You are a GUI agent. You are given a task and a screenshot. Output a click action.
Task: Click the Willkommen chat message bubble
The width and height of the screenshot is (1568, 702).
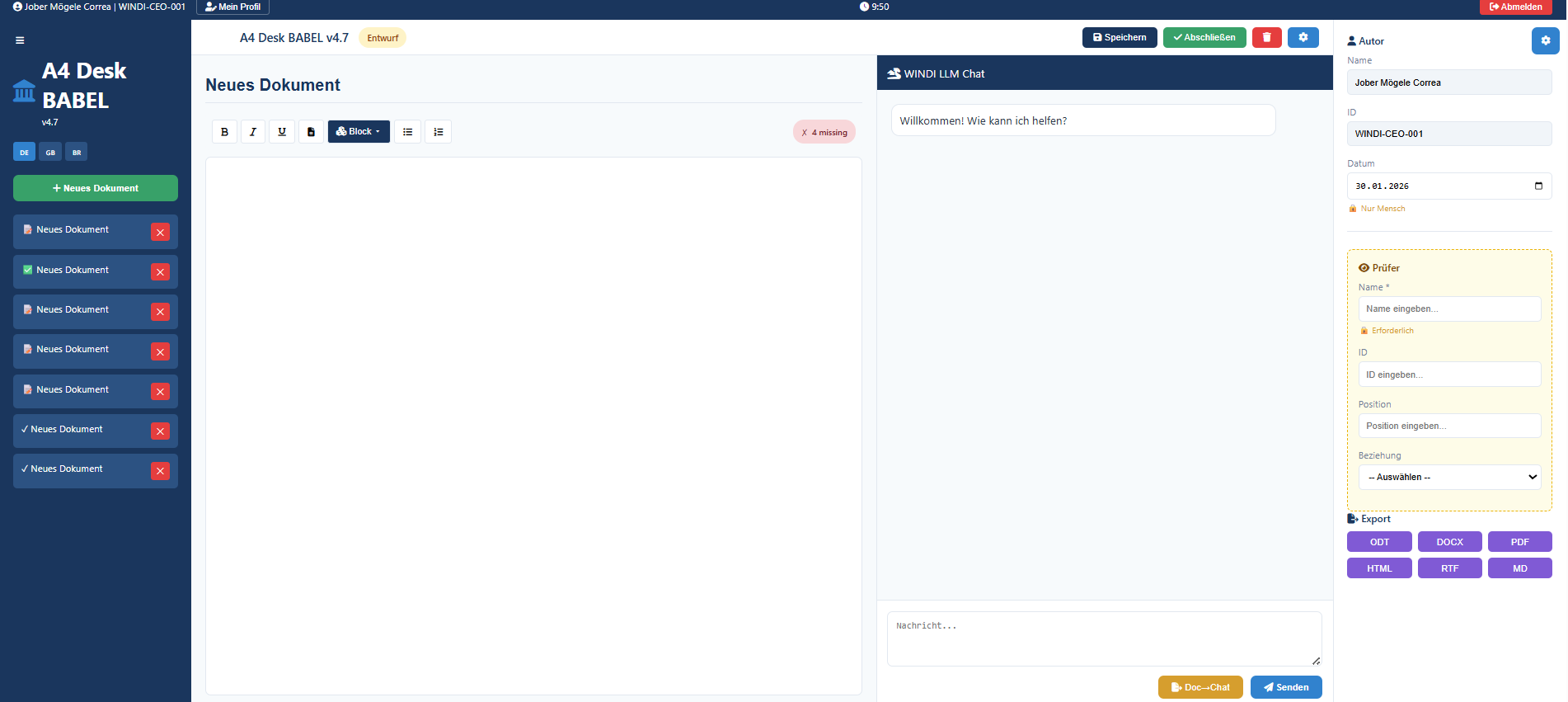coord(1083,120)
